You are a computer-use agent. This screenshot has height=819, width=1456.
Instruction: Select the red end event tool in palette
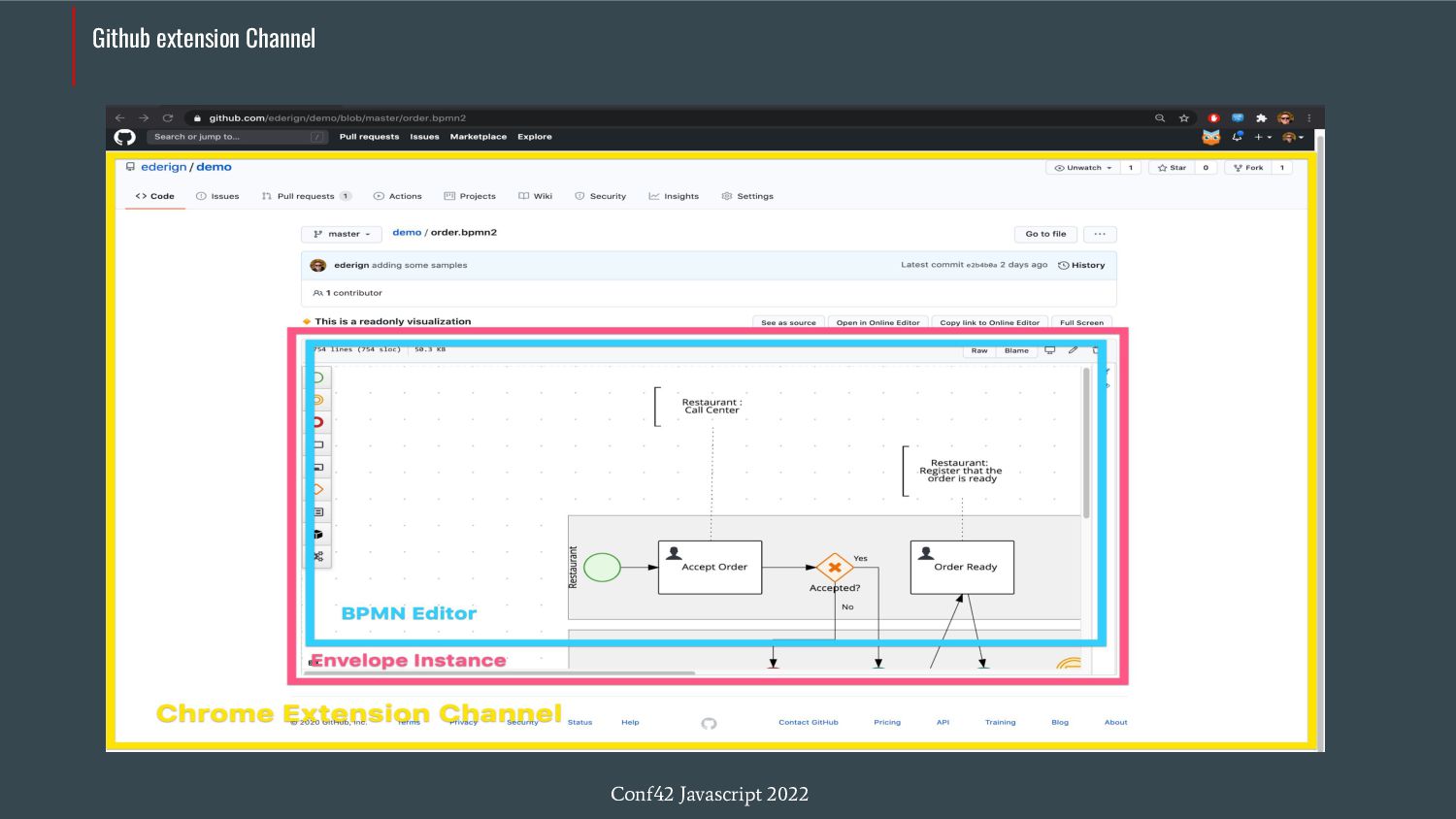[x=318, y=422]
